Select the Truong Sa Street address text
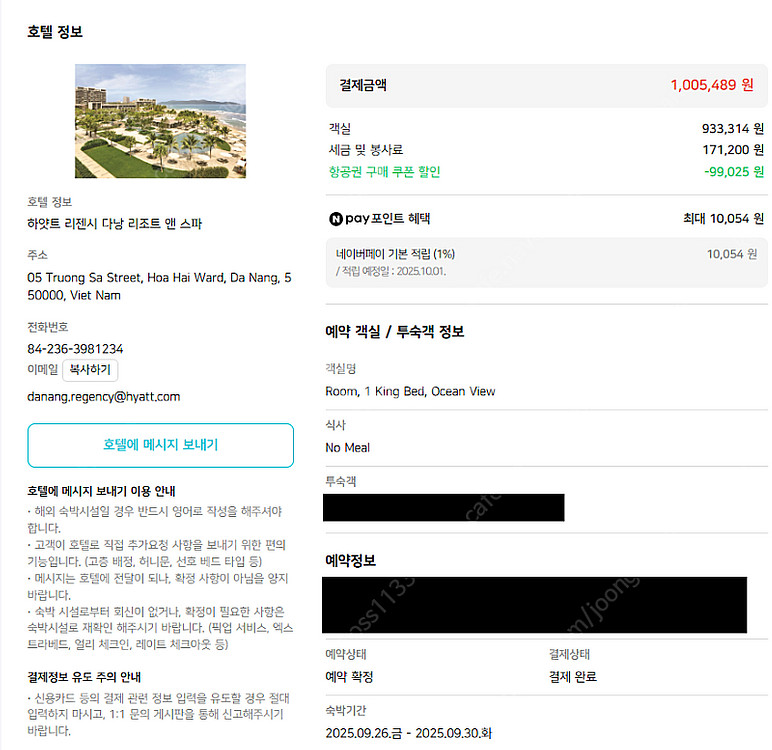The width and height of the screenshot is (772, 750). click(x=159, y=277)
